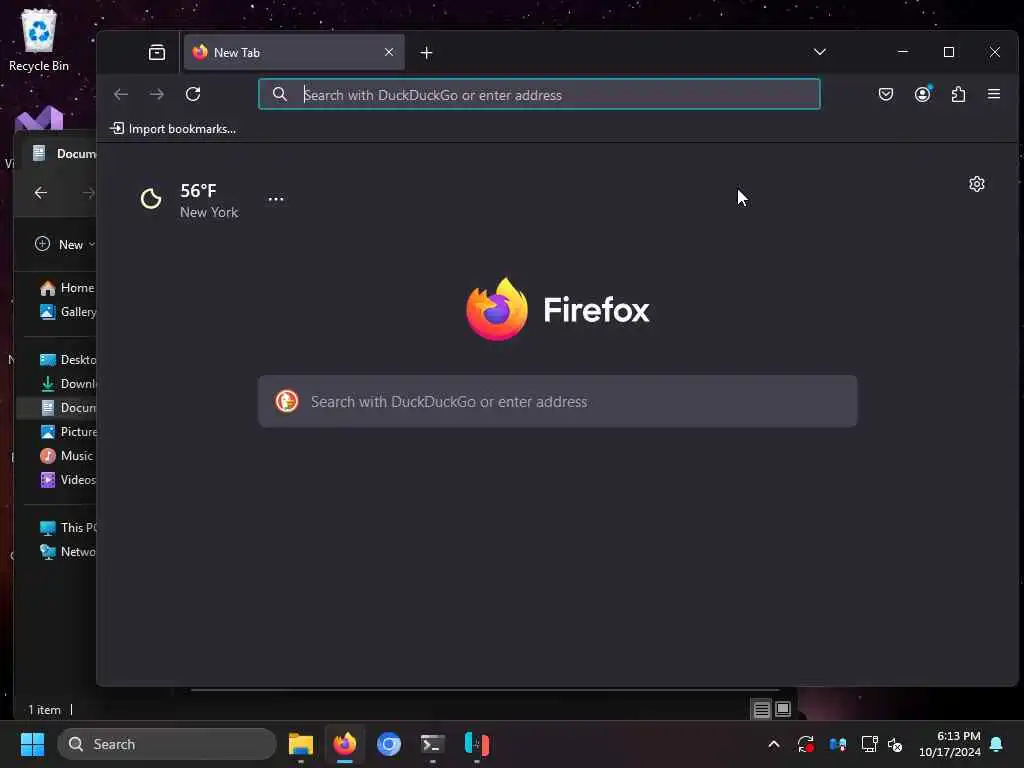The height and width of the screenshot is (768, 1024).
Task: Go back in File Explorer window
Action: 40,193
